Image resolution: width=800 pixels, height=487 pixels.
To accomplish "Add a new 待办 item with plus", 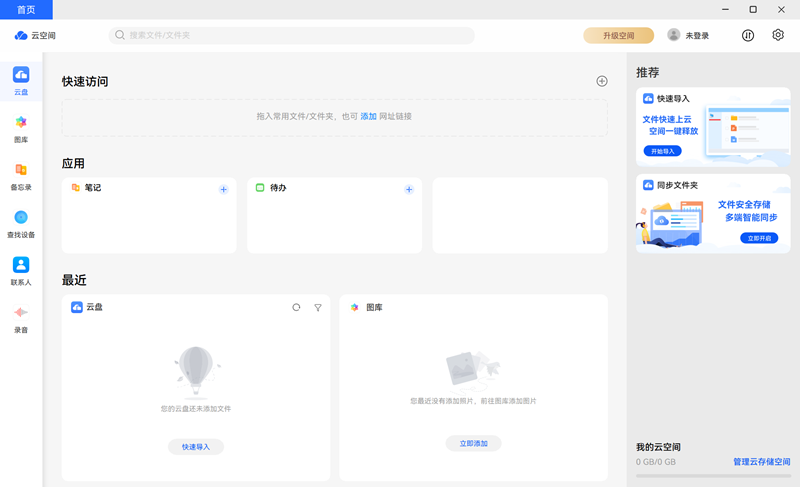I will tap(409, 189).
